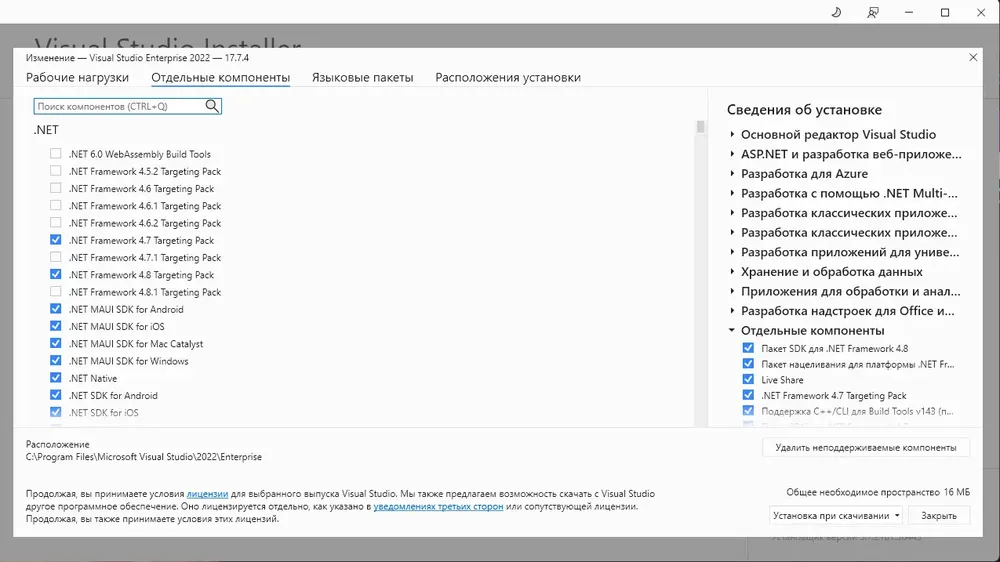Uncheck .NET SDK for iOS

(x=55, y=412)
